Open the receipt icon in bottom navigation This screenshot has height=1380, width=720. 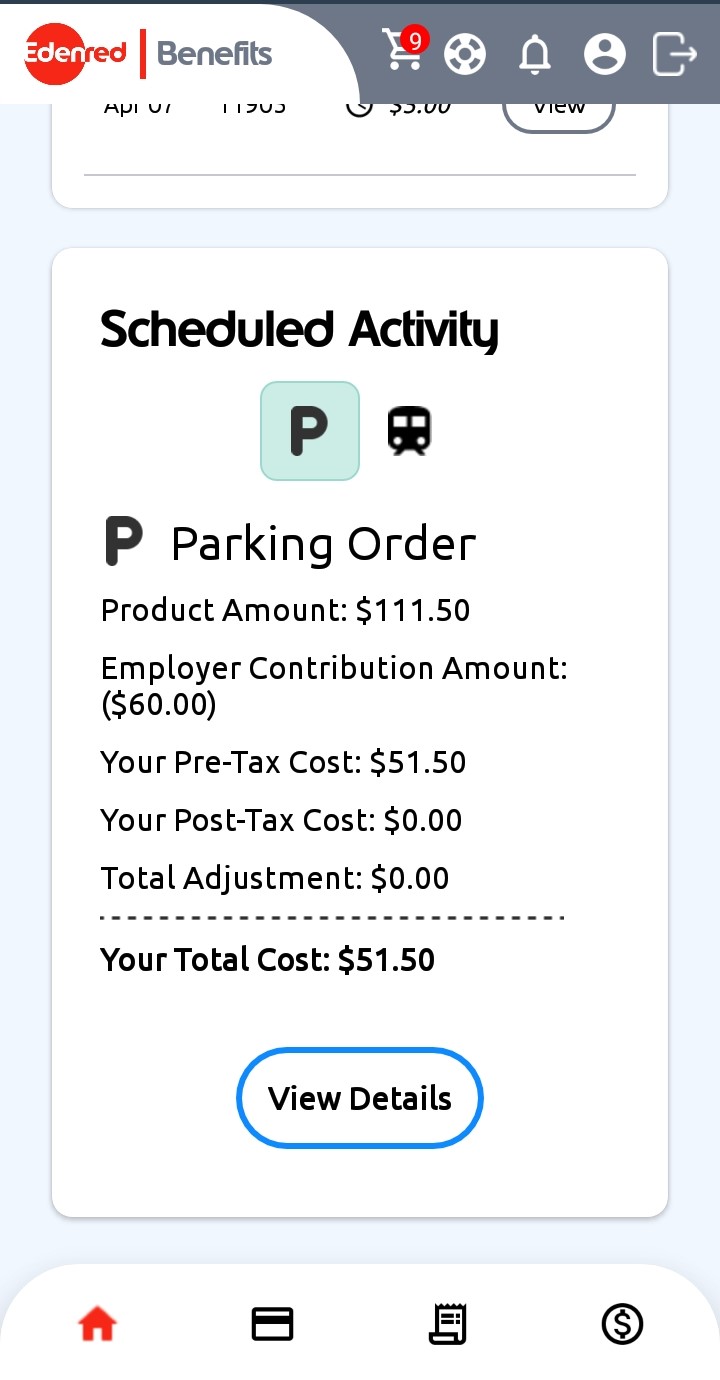point(447,1325)
